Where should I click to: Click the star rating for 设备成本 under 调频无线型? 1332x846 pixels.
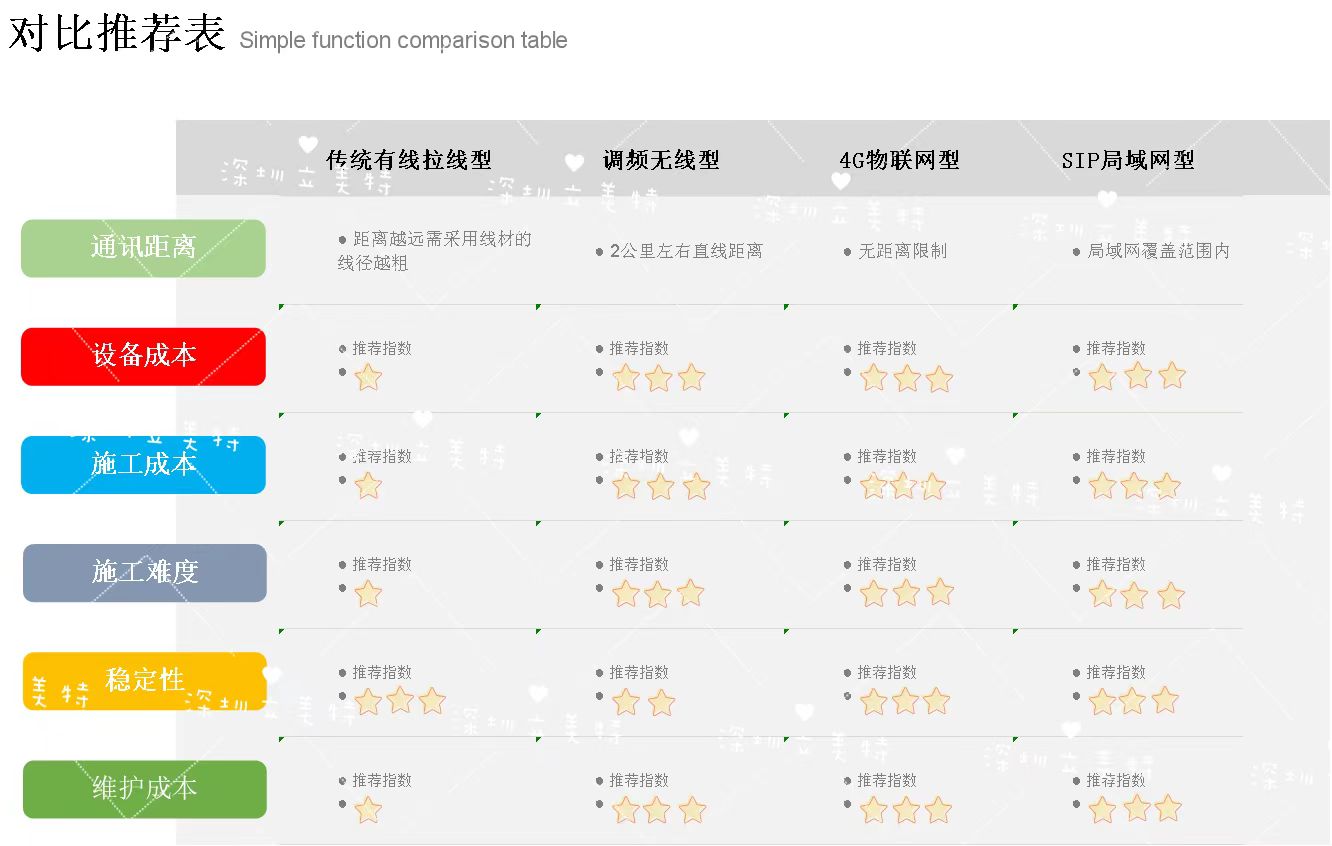pos(659,377)
